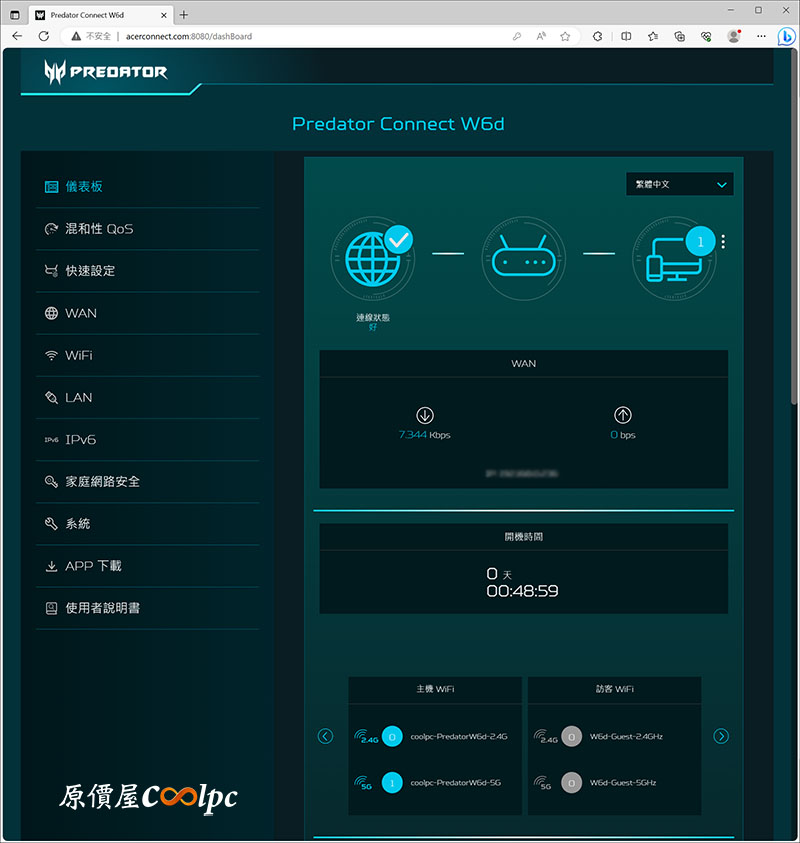Close the Predator Connect W6d tab
This screenshot has height=843, width=800.
tap(163, 15)
